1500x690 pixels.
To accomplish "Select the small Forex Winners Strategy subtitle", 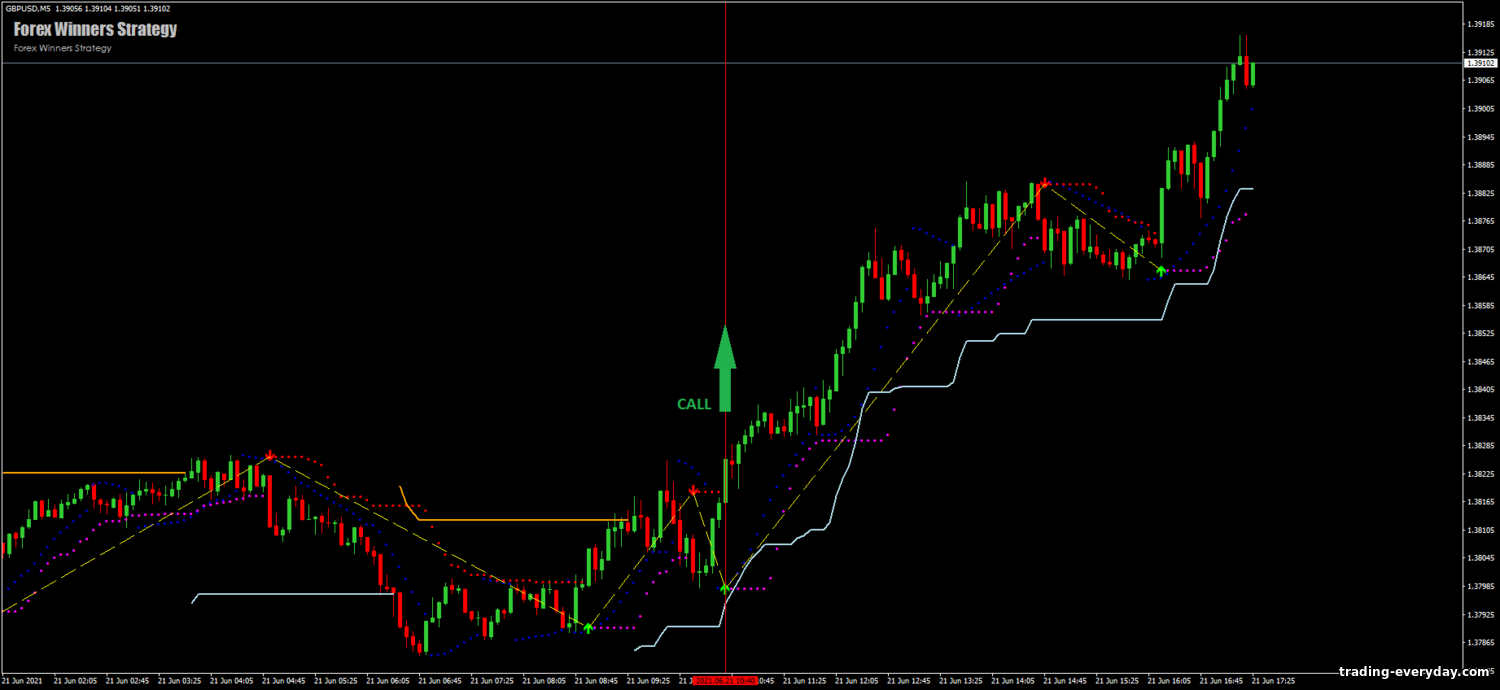I will point(62,48).
